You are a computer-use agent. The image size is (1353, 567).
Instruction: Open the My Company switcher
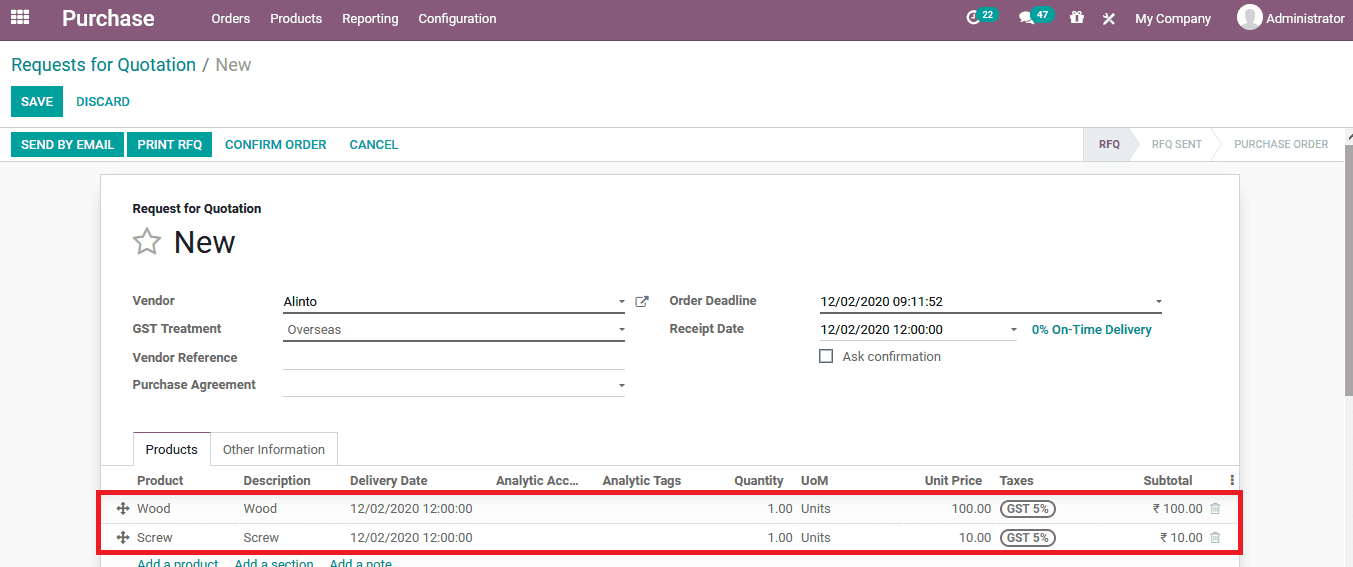coord(1173,18)
